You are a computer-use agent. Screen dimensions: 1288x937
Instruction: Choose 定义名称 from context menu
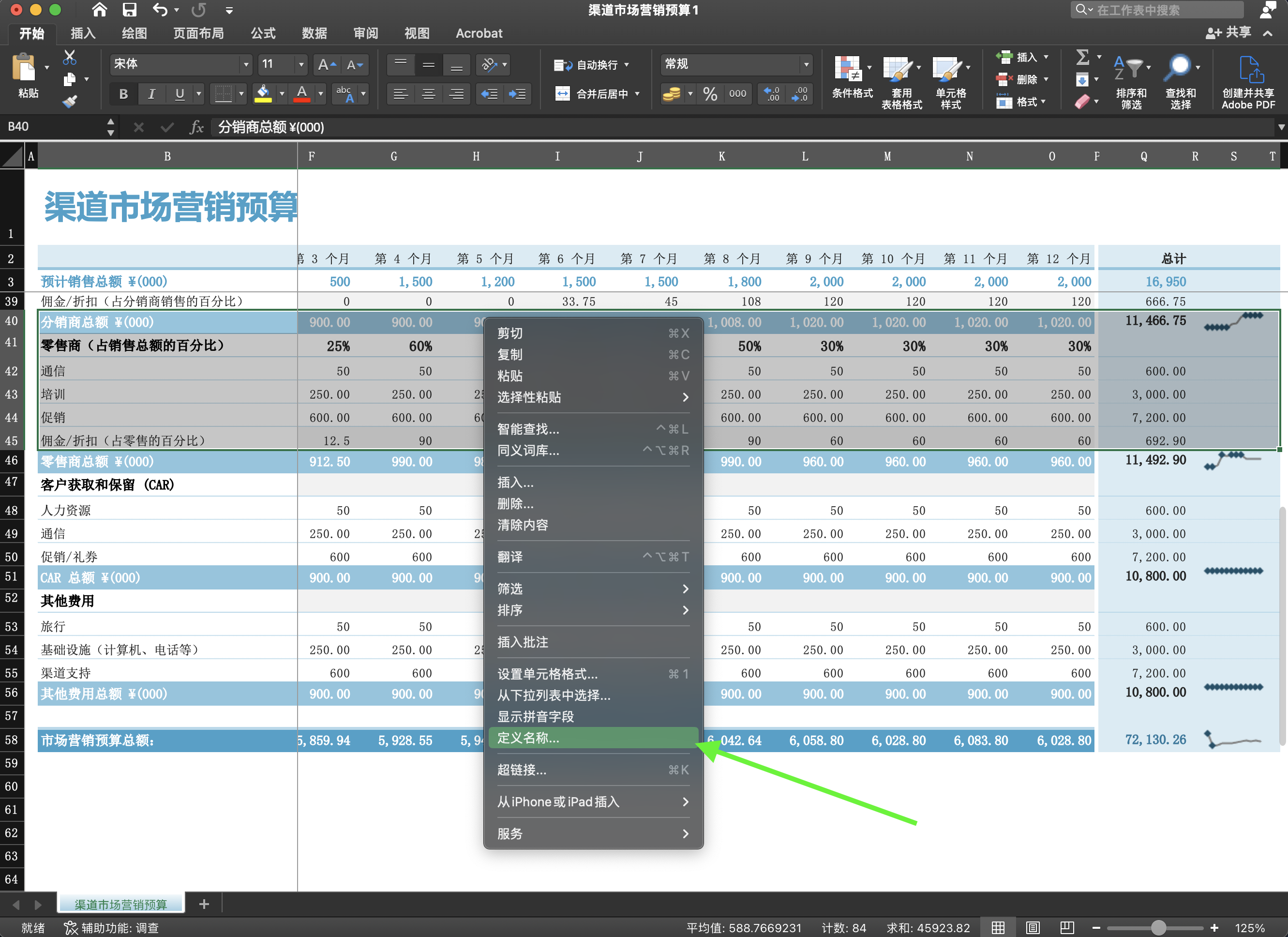pyautogui.click(x=594, y=738)
